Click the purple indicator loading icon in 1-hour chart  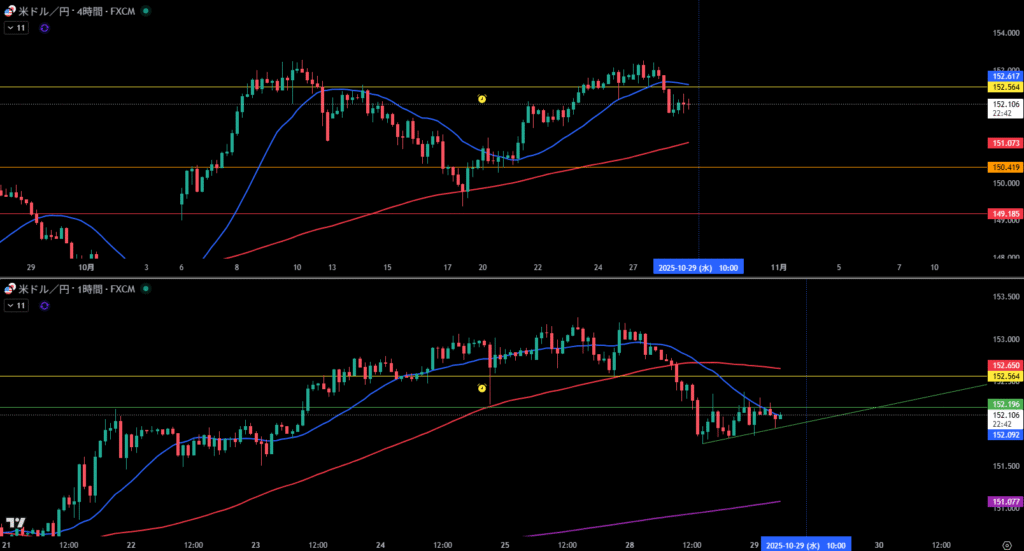click(44, 305)
